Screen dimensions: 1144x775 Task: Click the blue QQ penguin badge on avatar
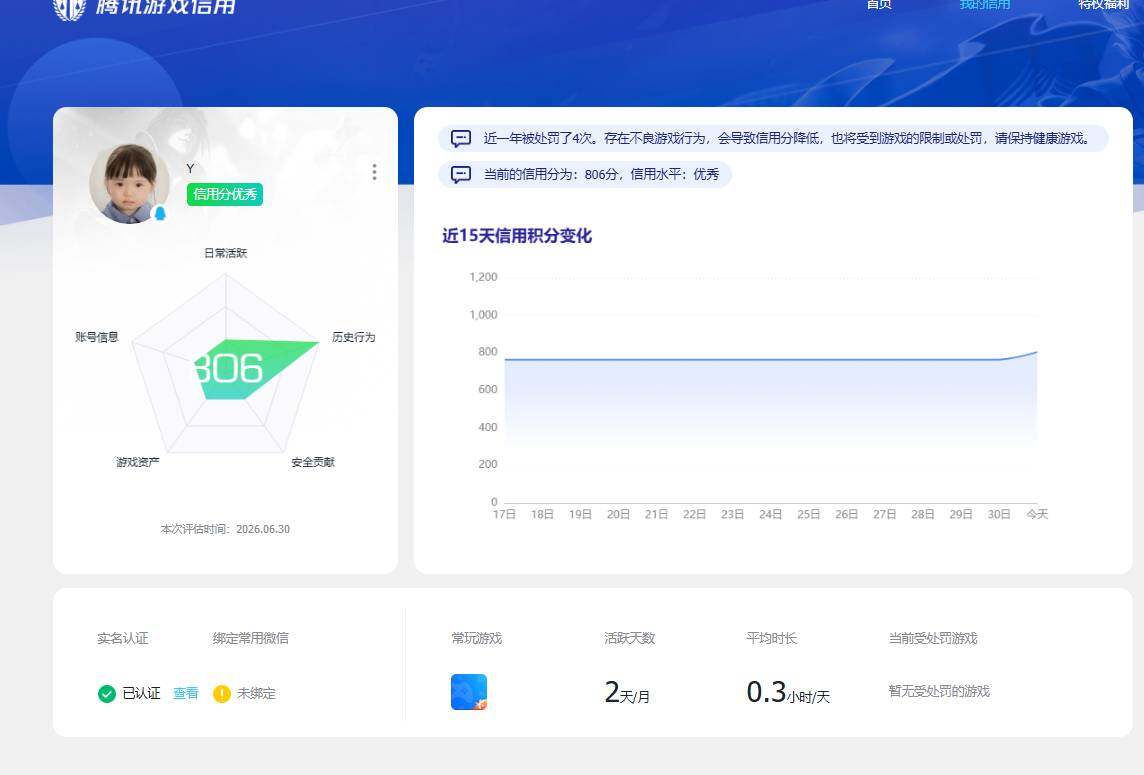point(160,213)
